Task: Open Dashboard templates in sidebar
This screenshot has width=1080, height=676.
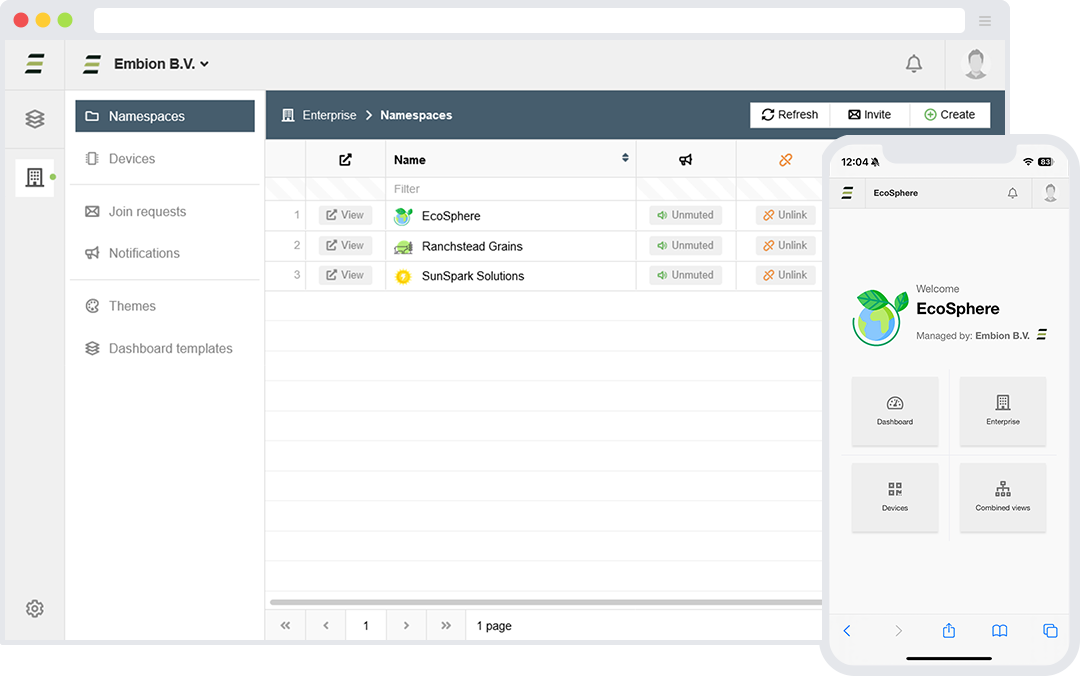Action: coord(170,349)
